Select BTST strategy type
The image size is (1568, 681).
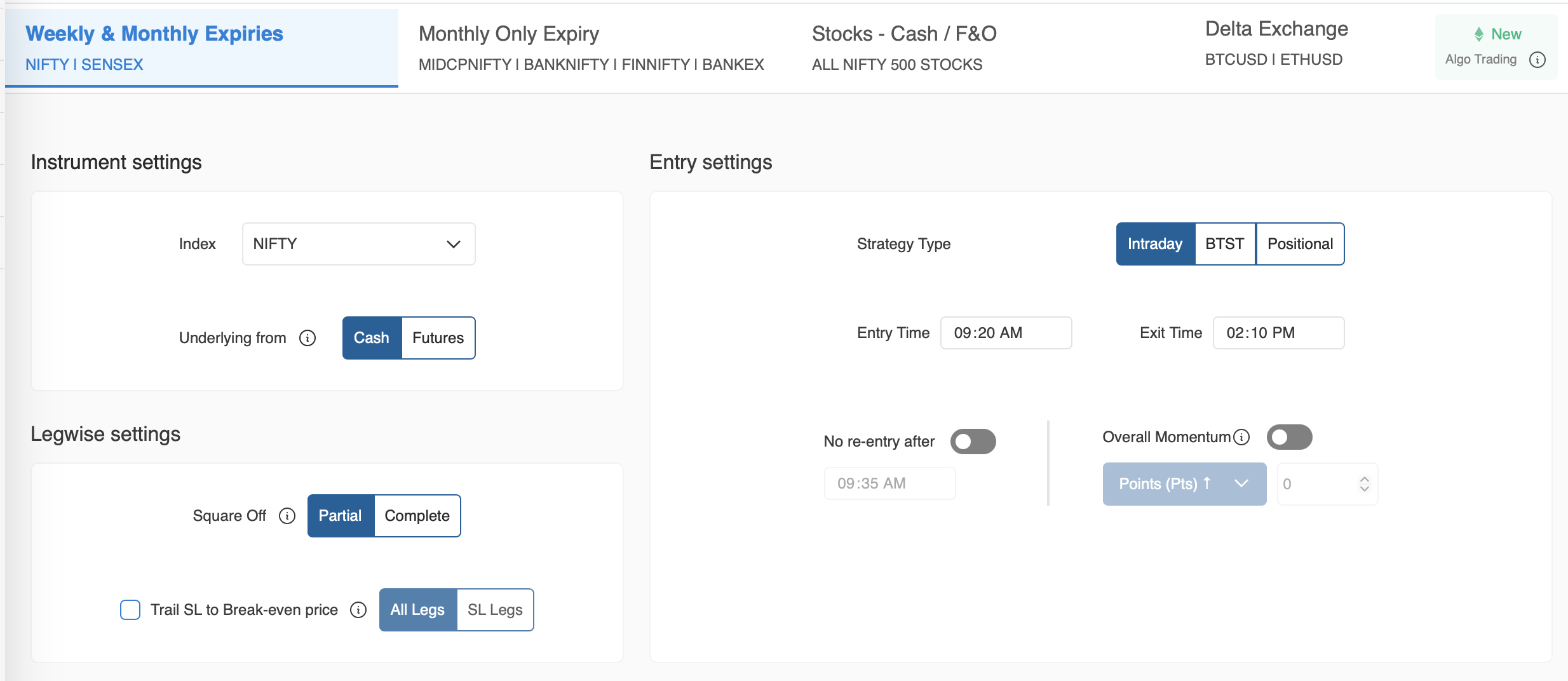[x=1224, y=244]
